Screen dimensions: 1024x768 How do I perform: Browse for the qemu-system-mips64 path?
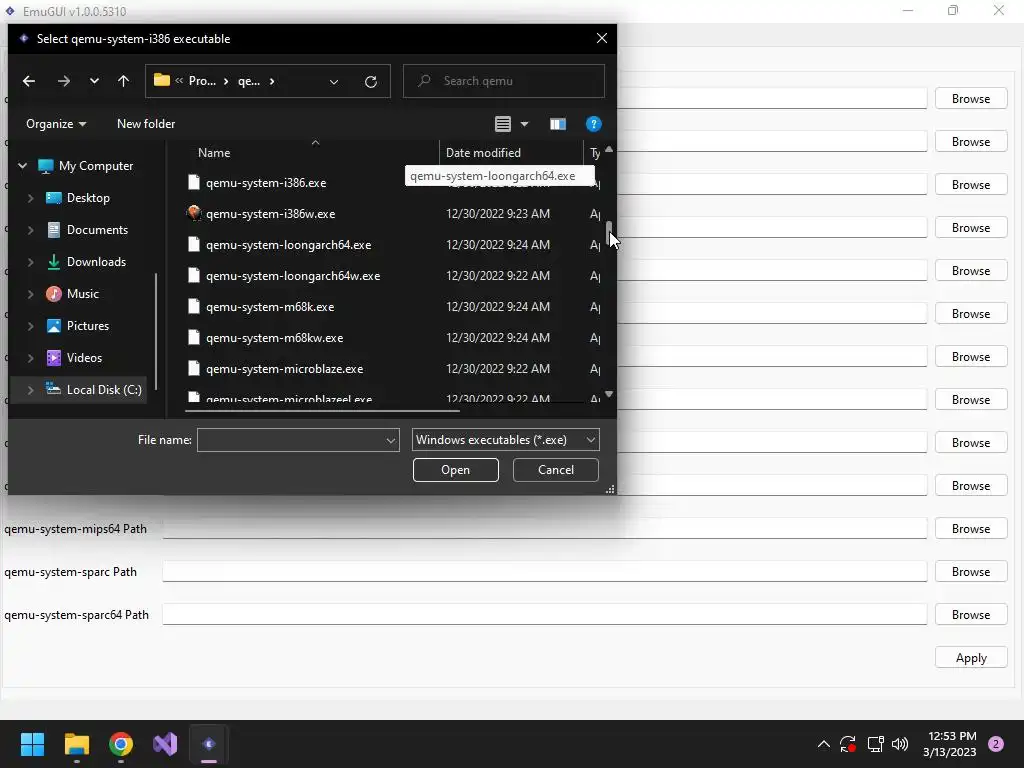pyautogui.click(x=970, y=529)
